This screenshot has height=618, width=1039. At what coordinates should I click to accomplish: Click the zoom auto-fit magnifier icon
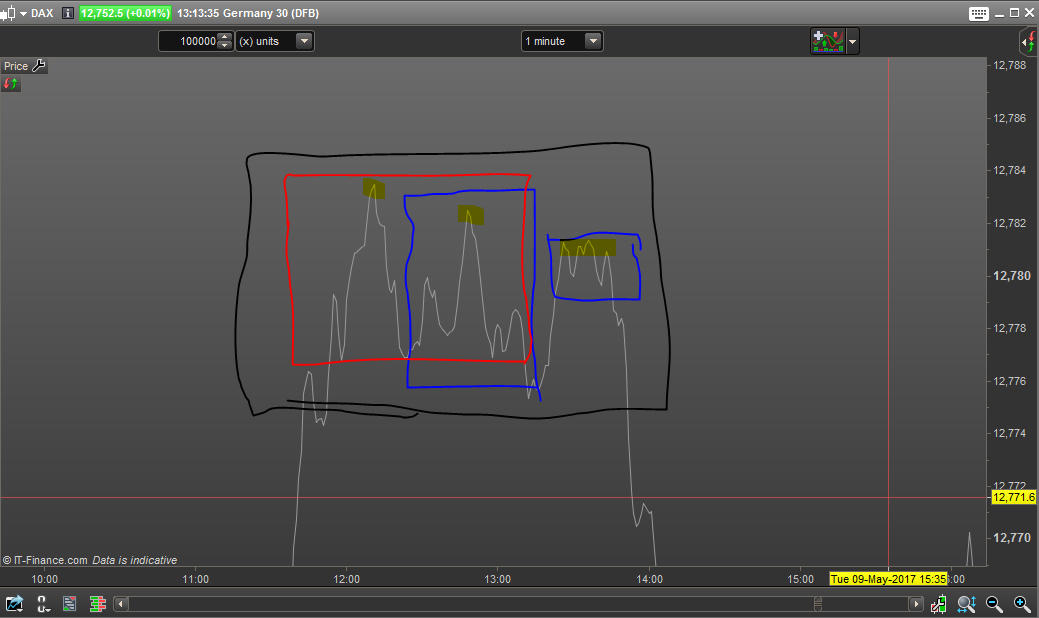pyautogui.click(x=966, y=603)
